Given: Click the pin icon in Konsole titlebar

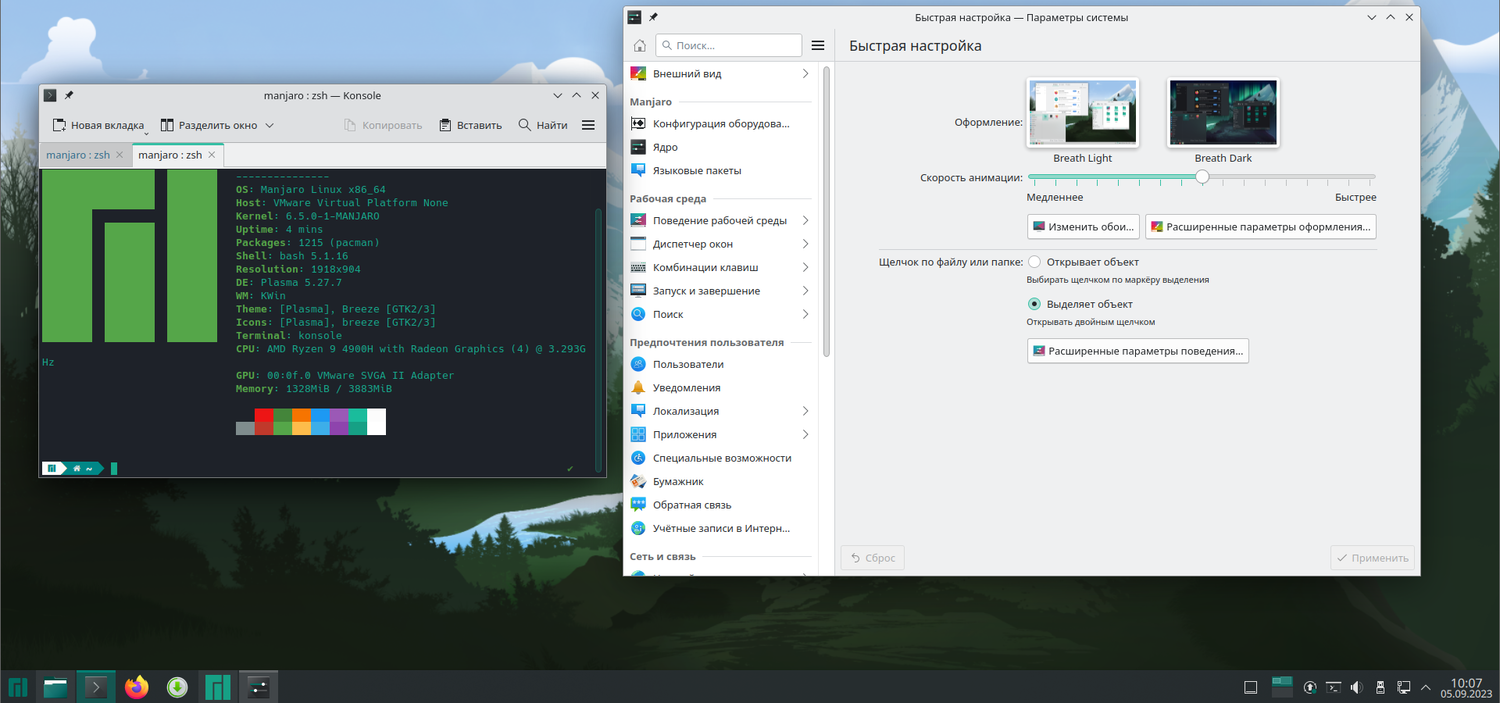Looking at the screenshot, I should coord(69,95).
